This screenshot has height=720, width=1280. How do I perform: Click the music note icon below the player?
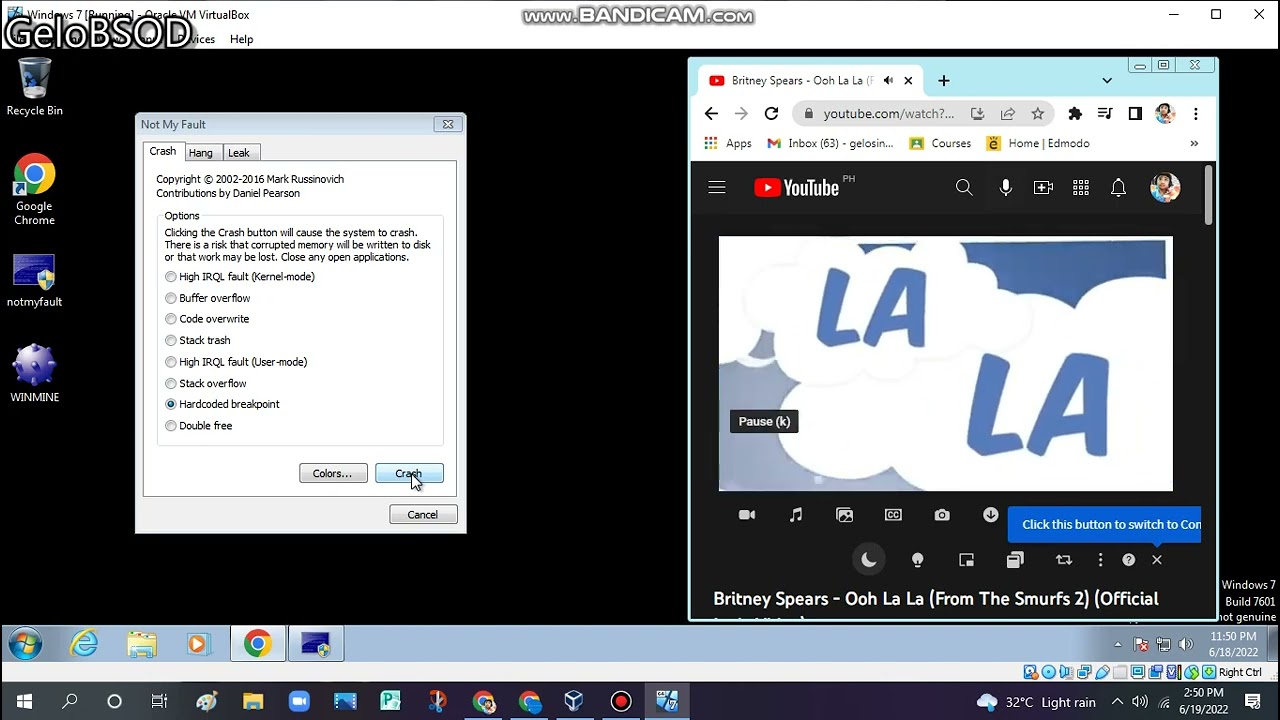point(796,515)
